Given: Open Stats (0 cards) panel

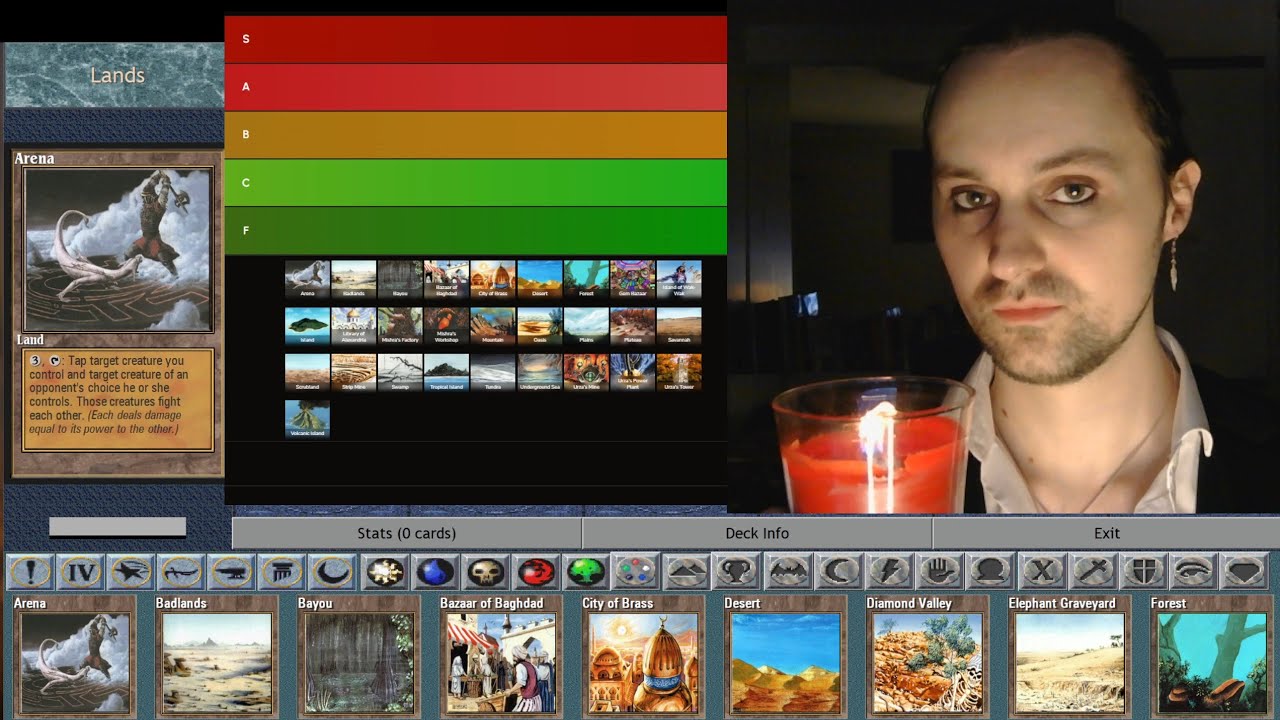Looking at the screenshot, I should pyautogui.click(x=406, y=533).
